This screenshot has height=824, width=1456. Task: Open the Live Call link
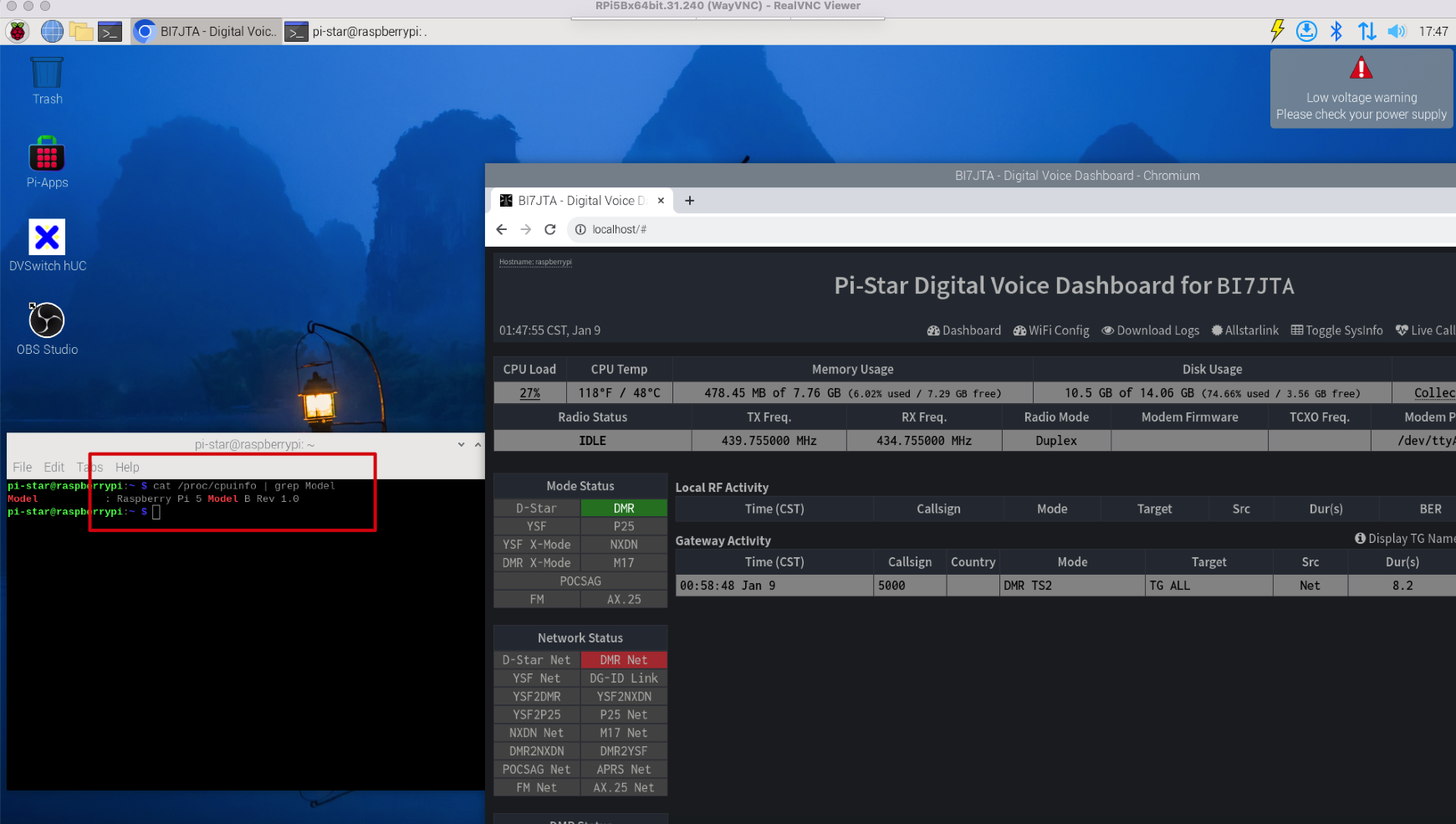[1426, 330]
